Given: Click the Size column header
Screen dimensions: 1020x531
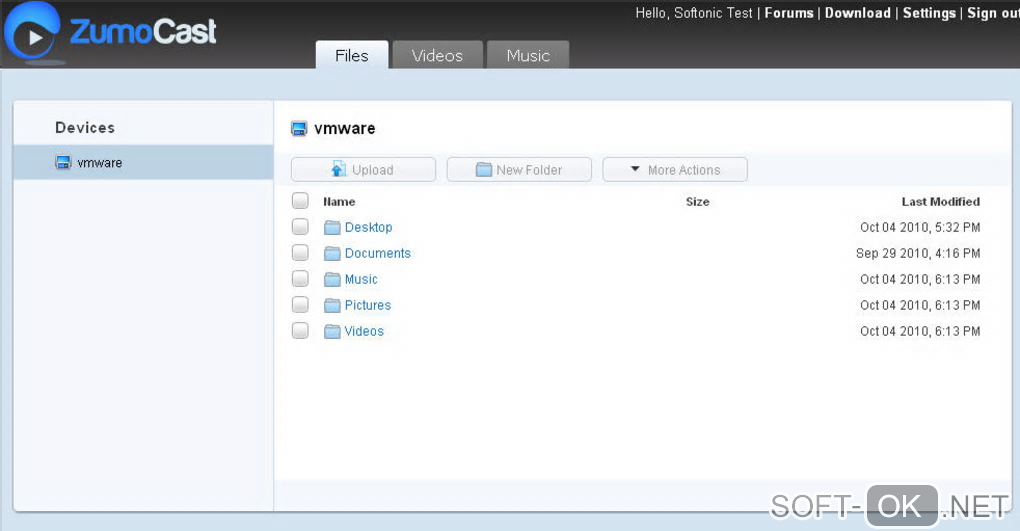Looking at the screenshot, I should coord(697,202).
